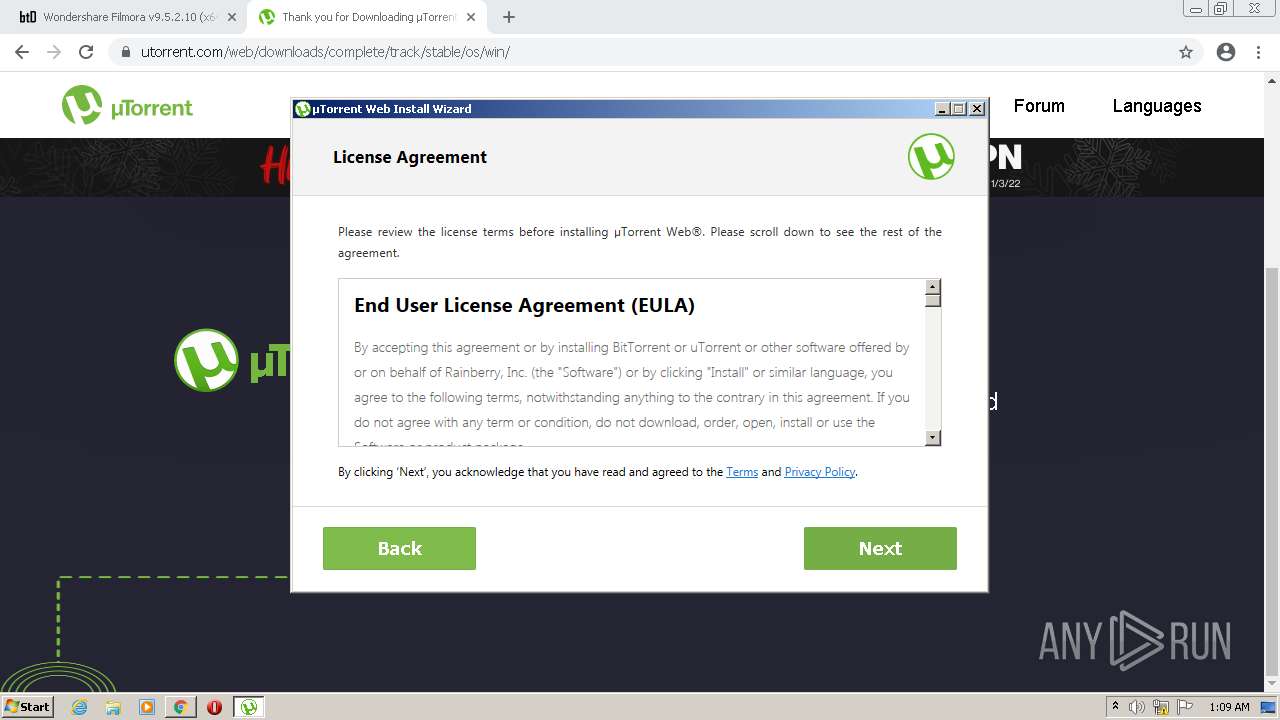Open the Languages menu
Viewport: 1280px width, 720px height.
1157,106
